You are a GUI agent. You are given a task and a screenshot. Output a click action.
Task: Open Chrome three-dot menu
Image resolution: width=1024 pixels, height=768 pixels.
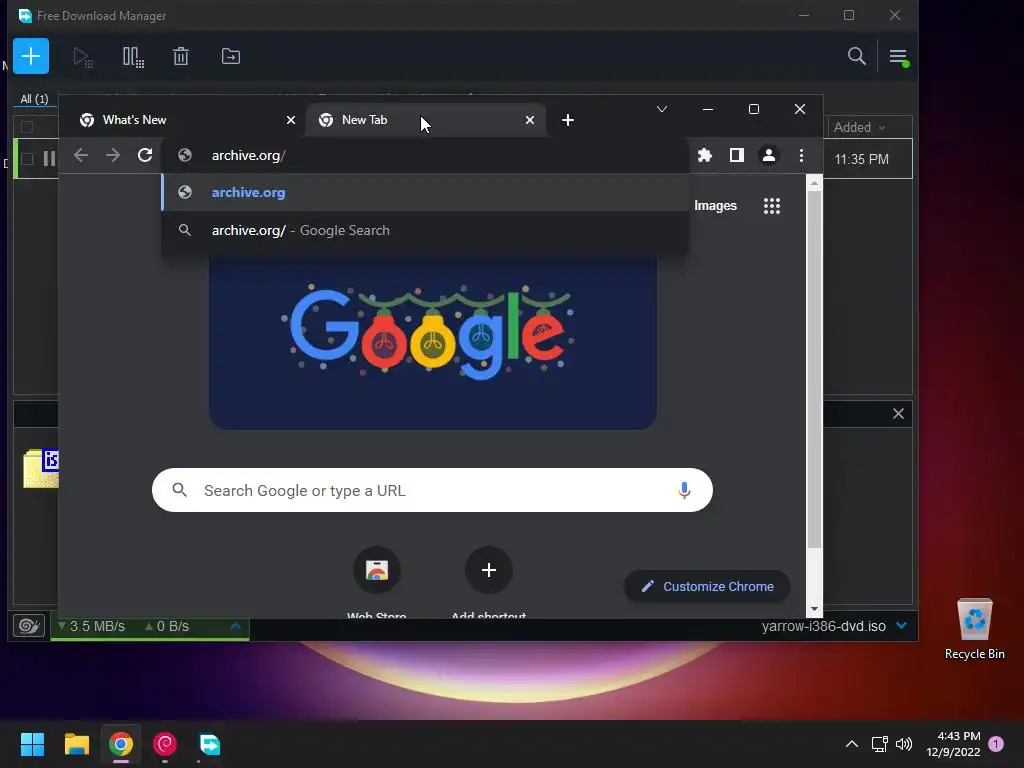pyautogui.click(x=801, y=155)
